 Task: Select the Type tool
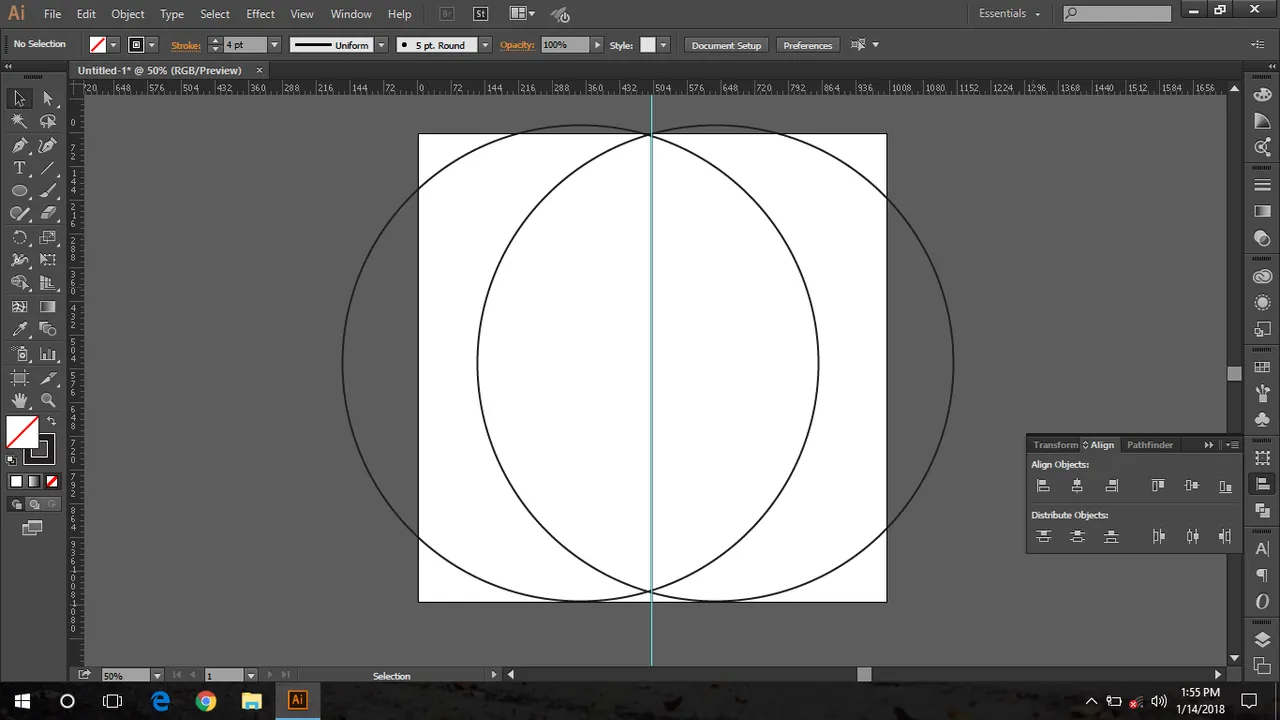click(19, 168)
